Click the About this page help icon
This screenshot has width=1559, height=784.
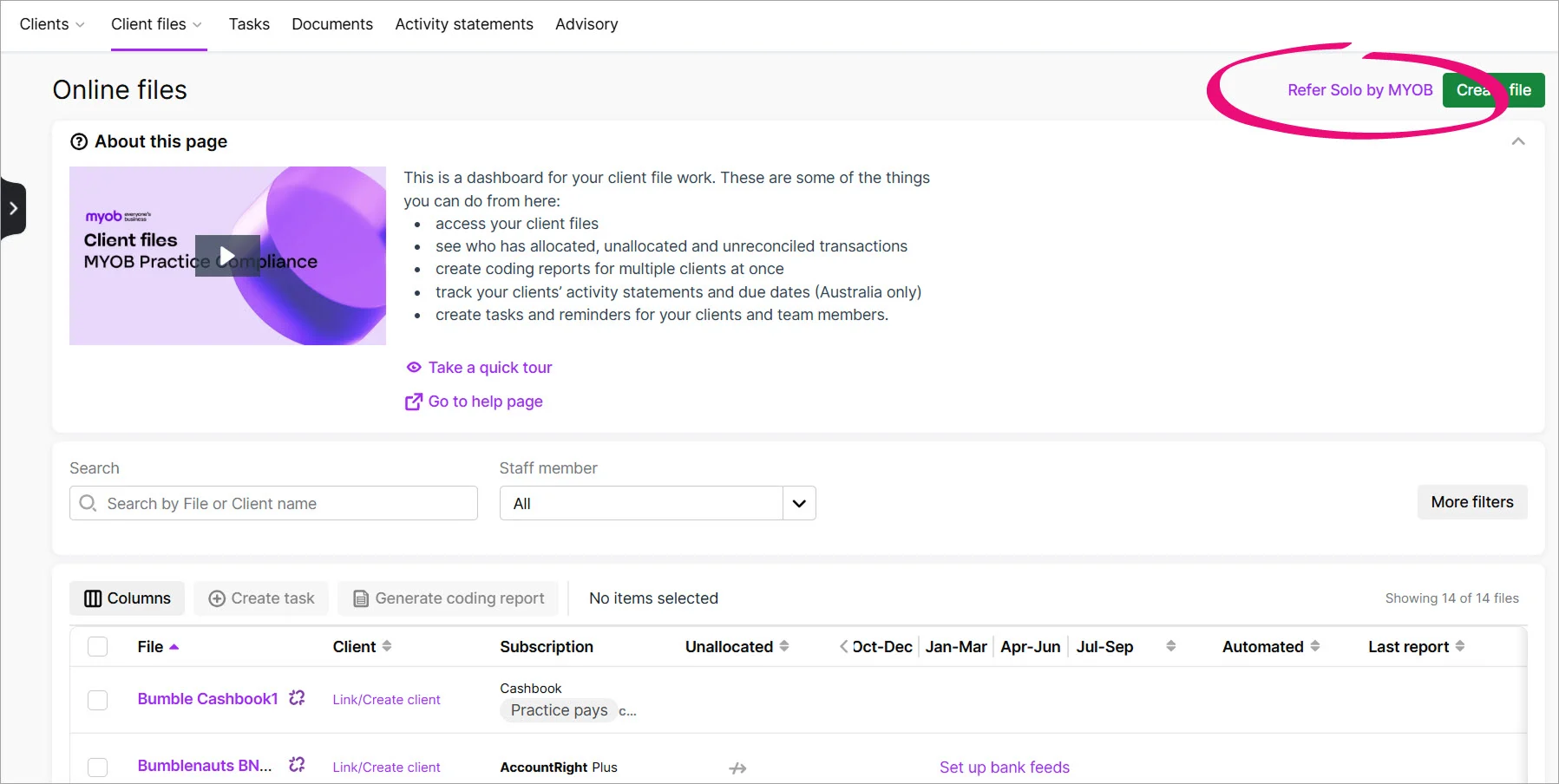(x=79, y=141)
